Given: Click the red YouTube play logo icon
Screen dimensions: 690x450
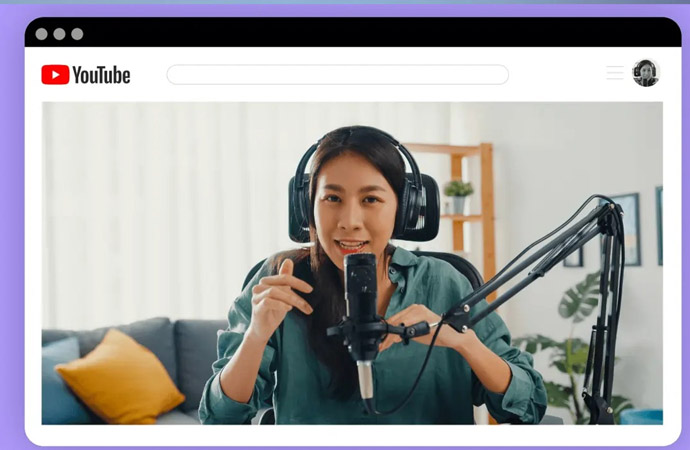Looking at the screenshot, I should pyautogui.click(x=55, y=75).
